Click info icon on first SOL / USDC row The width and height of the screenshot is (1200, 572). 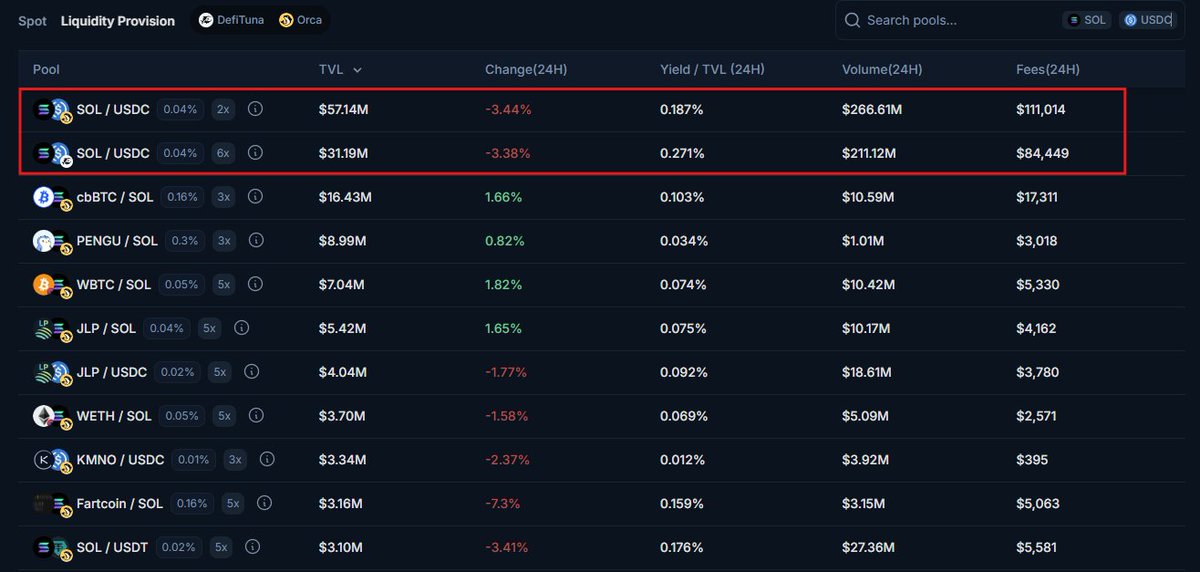255,109
